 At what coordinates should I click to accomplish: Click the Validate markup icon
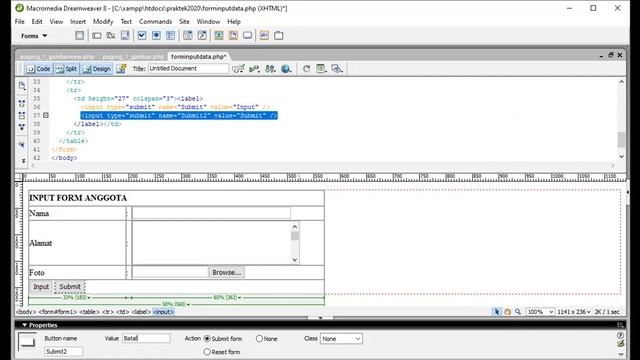click(x=254, y=69)
